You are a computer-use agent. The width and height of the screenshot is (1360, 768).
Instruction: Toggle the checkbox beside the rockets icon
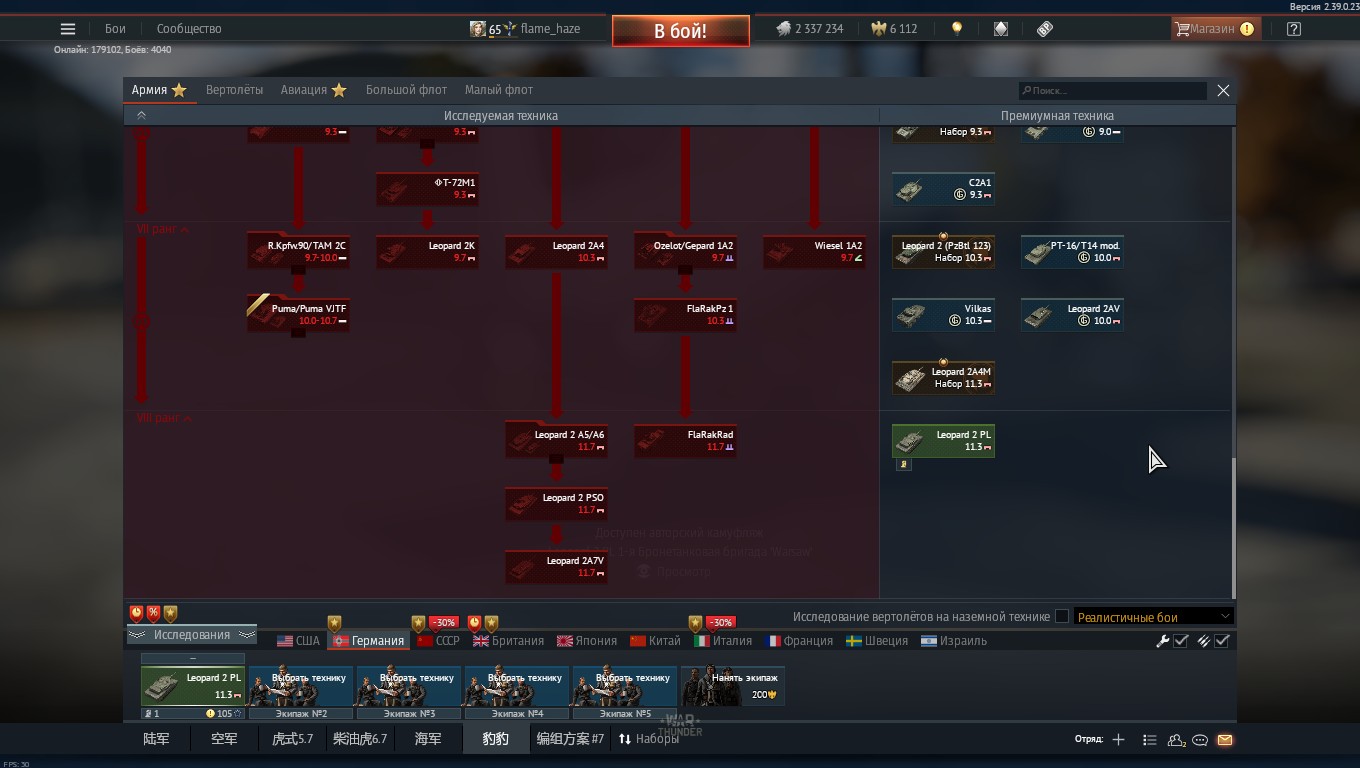pyautogui.click(x=1222, y=641)
